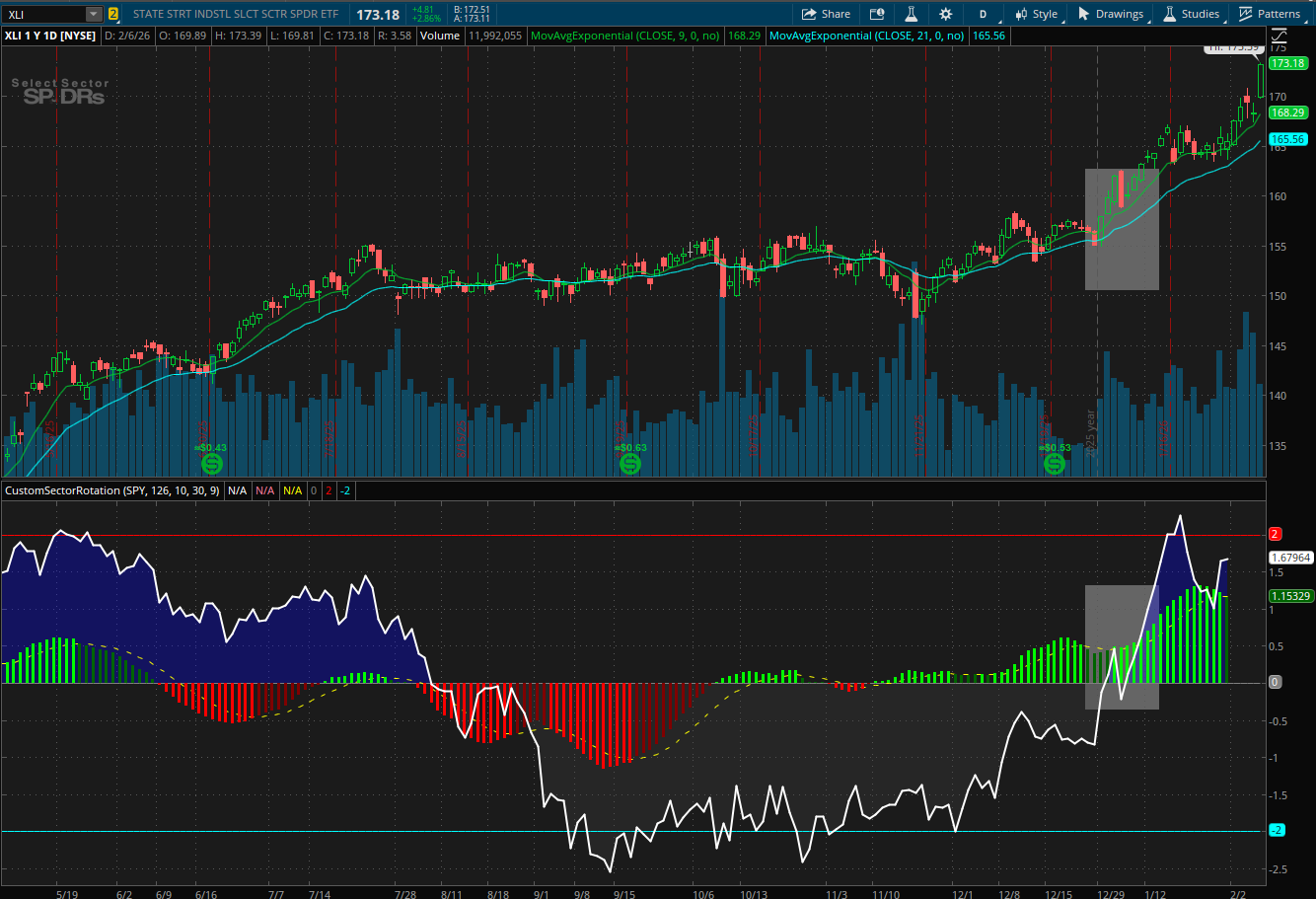Click the yellow linked-symbol number 2 badge

click(113, 14)
